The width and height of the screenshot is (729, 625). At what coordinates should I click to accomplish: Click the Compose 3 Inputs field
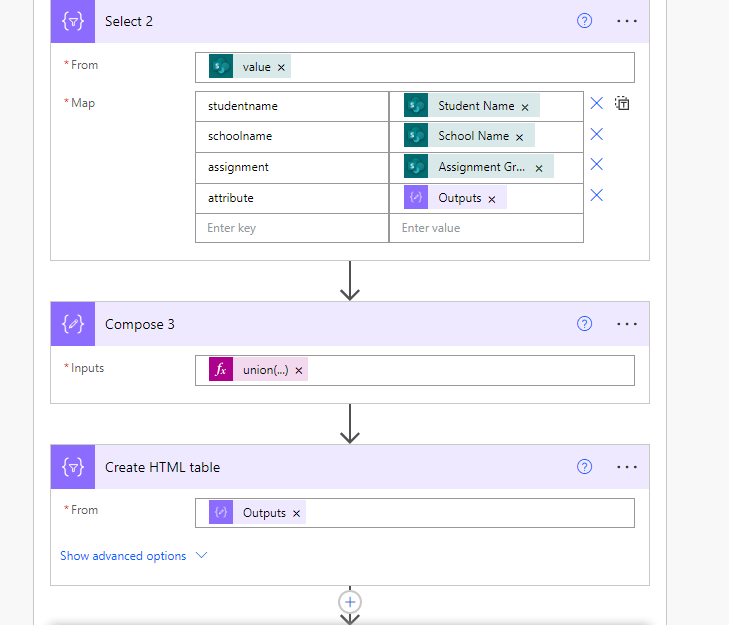tap(415, 371)
